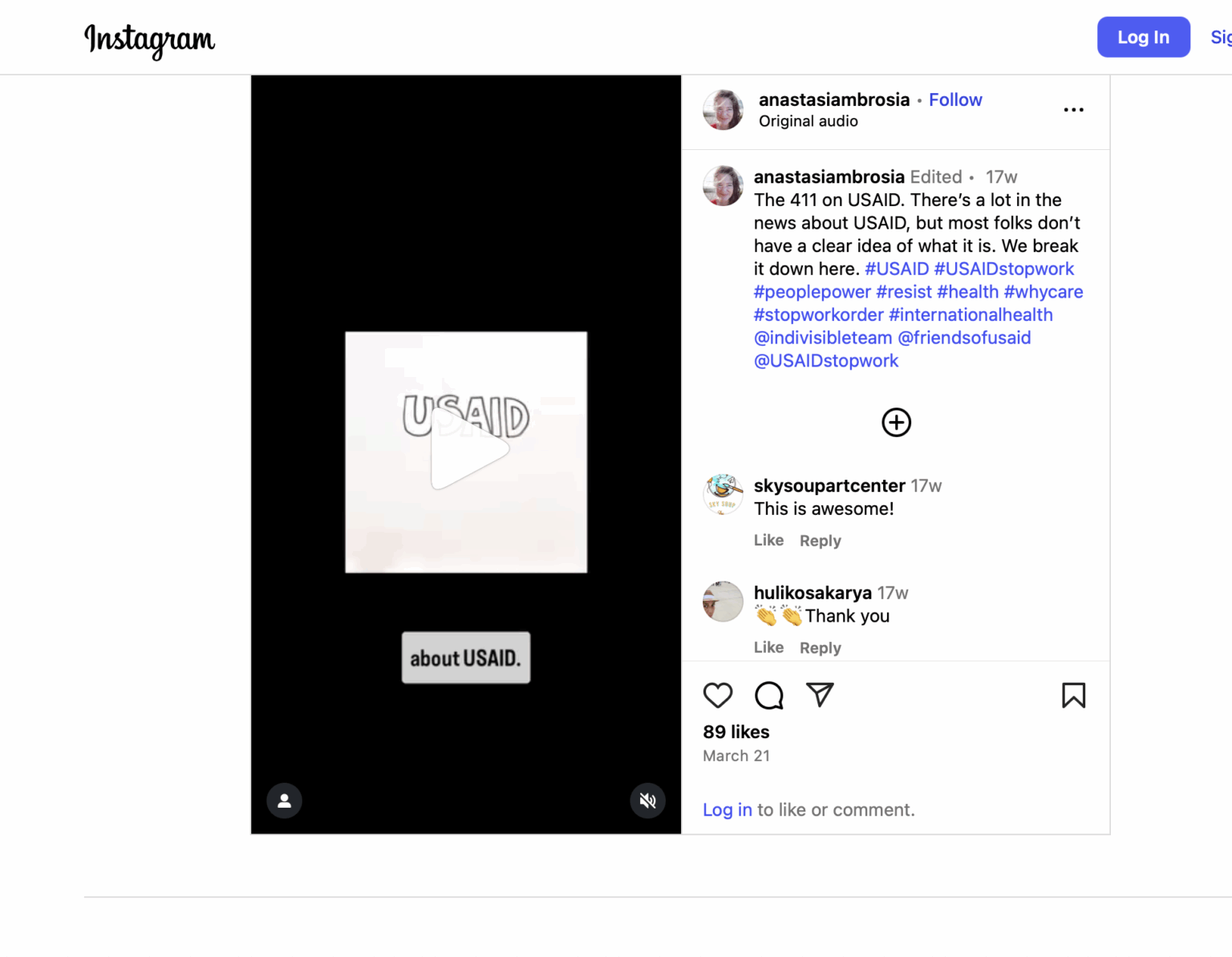This screenshot has width=1232, height=957.
Task: Open the #peoplepower hashtag
Action: point(812,292)
